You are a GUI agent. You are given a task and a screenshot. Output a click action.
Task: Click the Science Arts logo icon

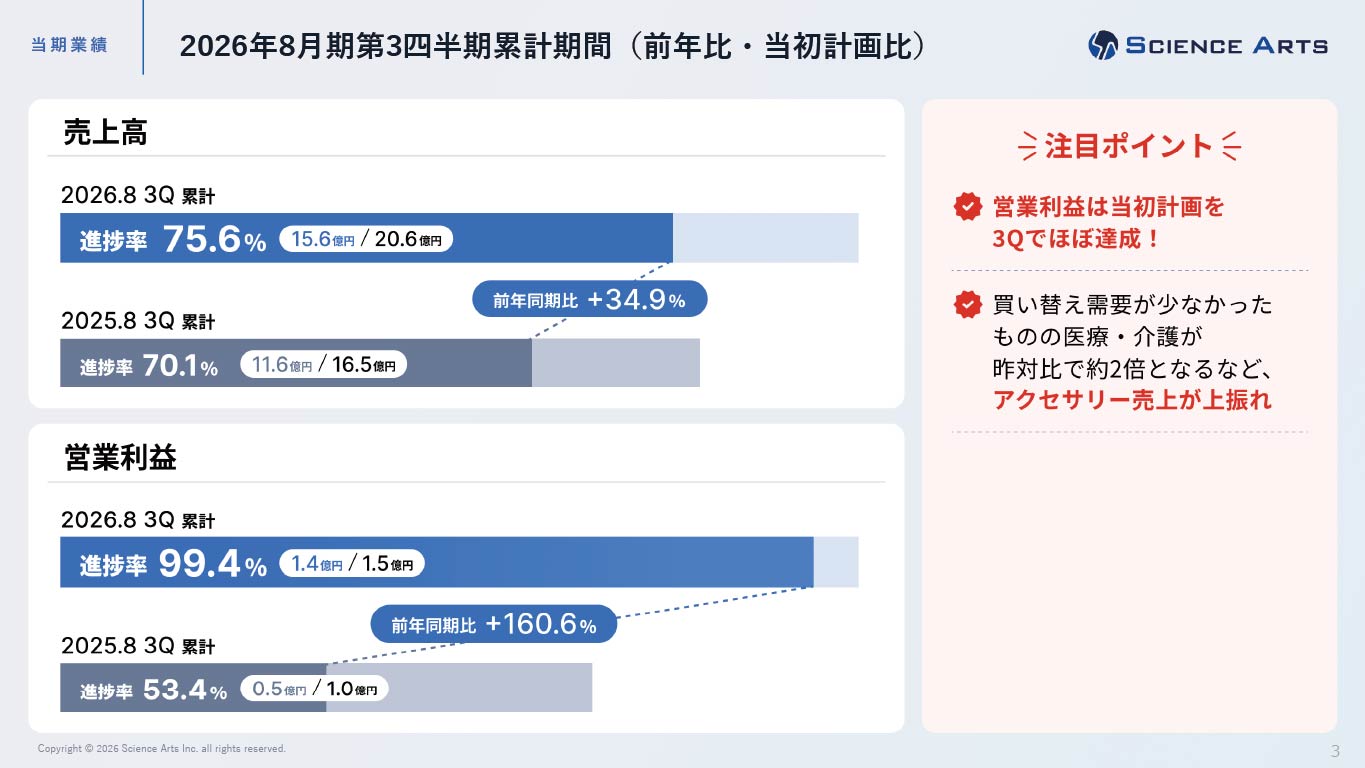[1103, 45]
